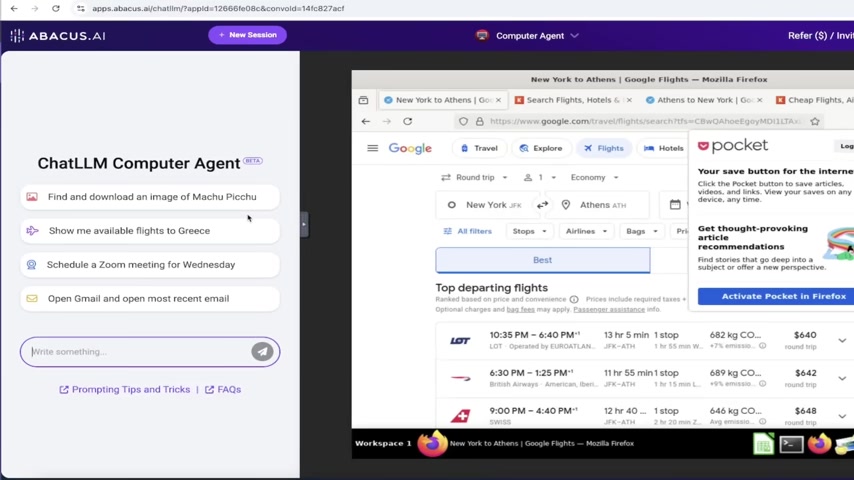This screenshot has height=480, width=854.
Task: Click the Refer ($) / Invite link
Action: 820,35
